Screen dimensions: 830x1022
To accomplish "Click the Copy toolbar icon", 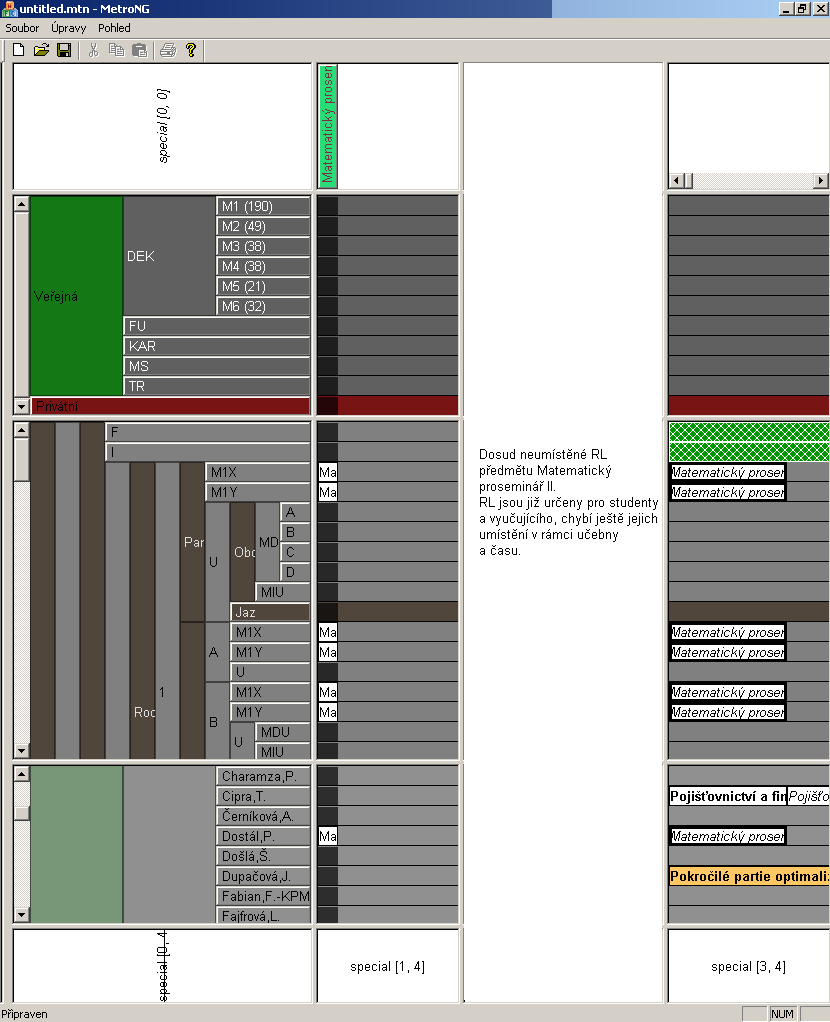I will pyautogui.click(x=116, y=50).
